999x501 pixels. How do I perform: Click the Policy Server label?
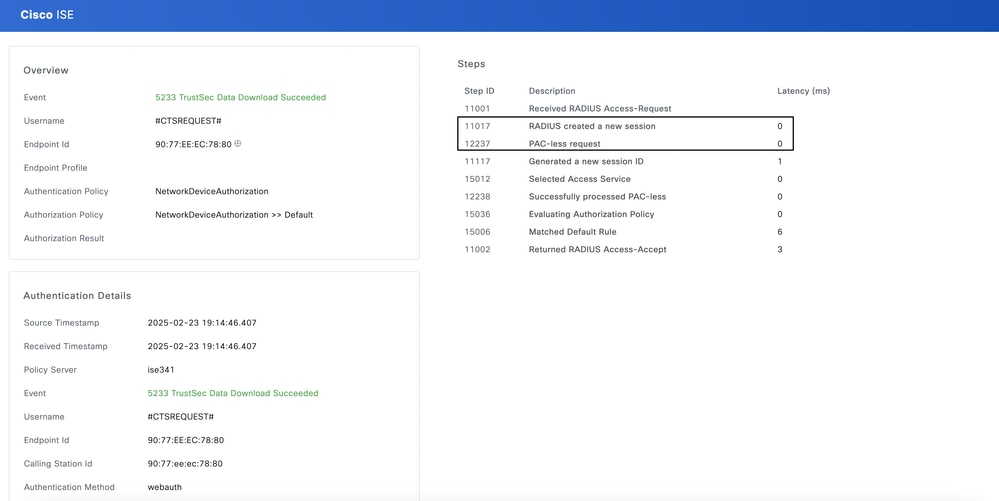[50, 370]
